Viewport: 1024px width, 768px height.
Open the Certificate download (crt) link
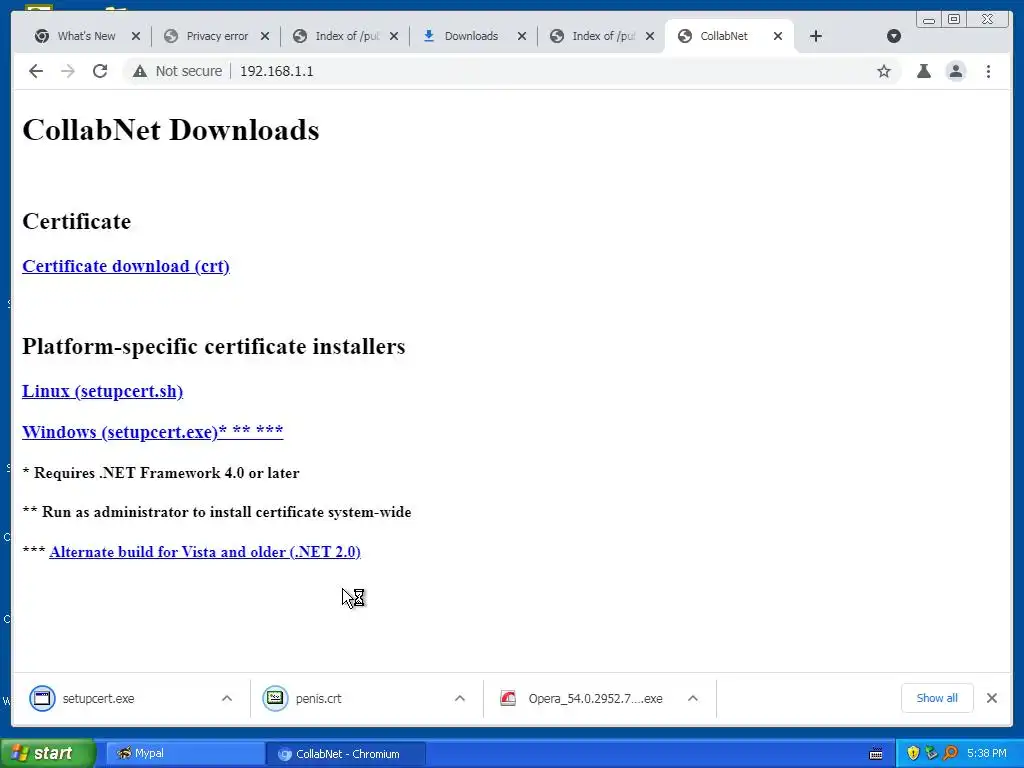pos(126,266)
